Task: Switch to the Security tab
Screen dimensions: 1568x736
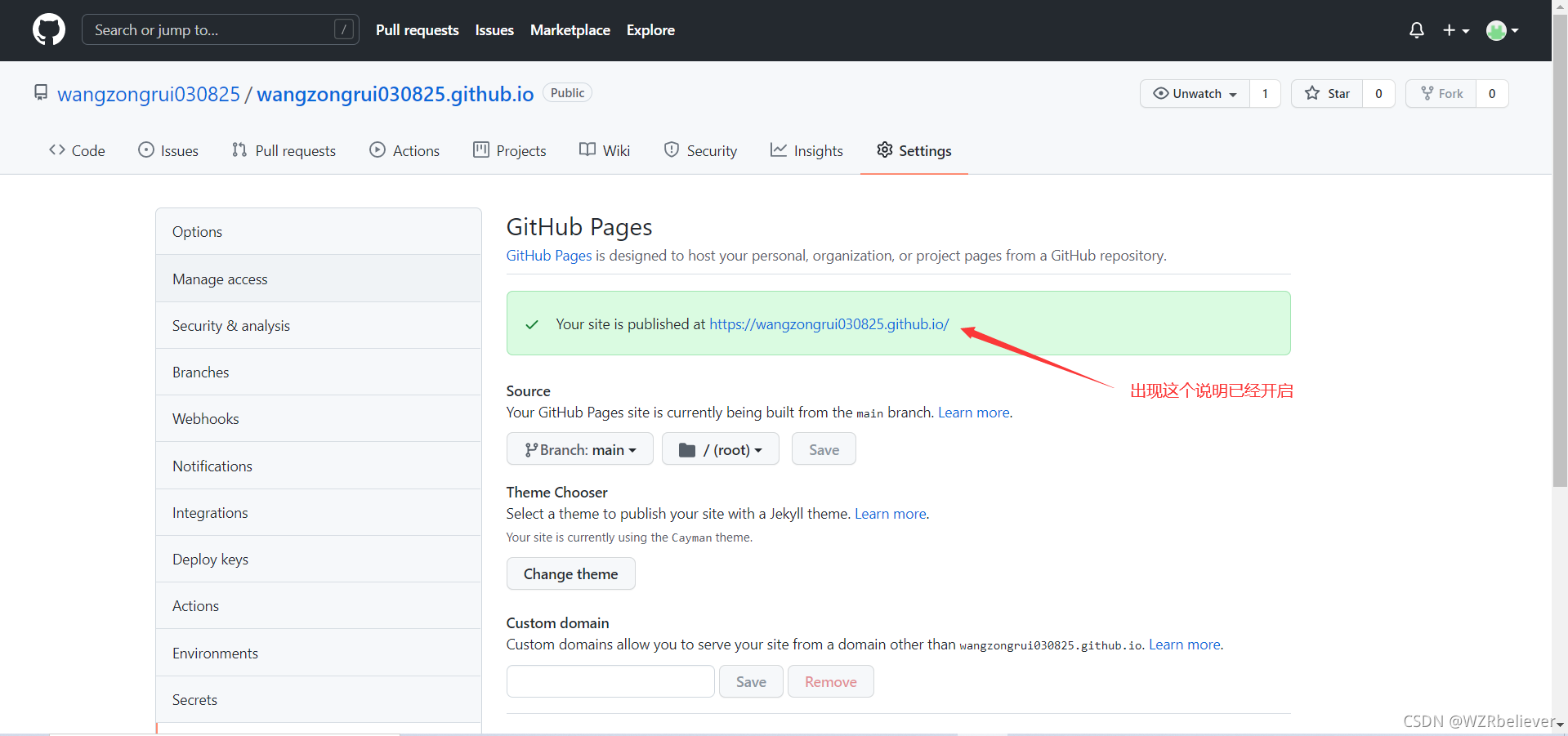Action: click(x=700, y=150)
